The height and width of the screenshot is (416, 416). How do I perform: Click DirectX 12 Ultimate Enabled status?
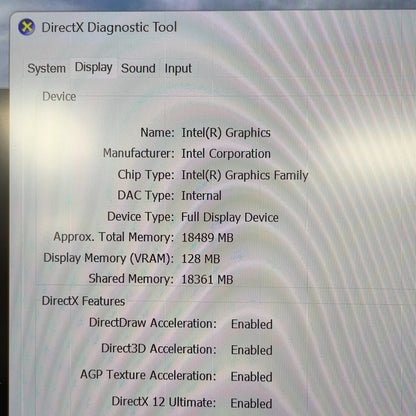click(251, 403)
